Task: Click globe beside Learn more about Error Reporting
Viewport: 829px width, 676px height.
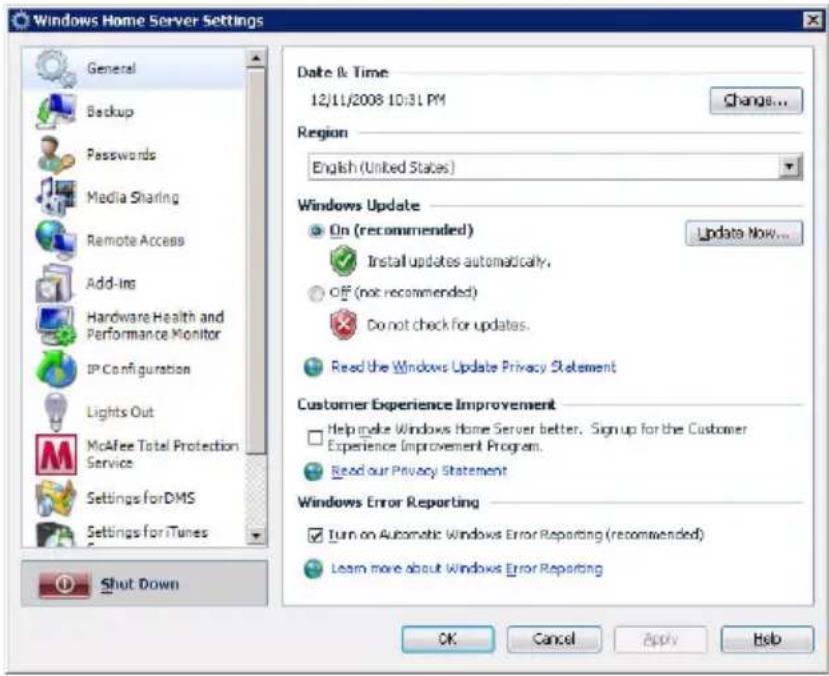Action: coord(313,569)
